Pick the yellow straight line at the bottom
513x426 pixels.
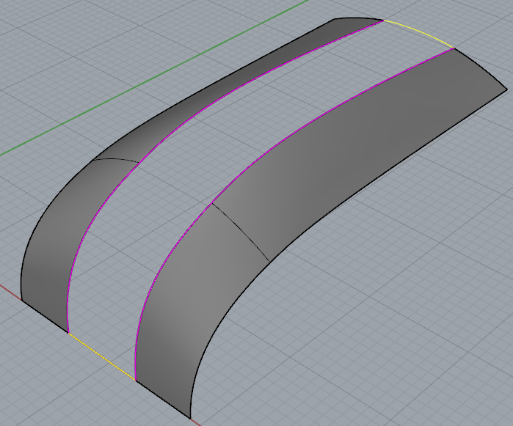pos(102,356)
